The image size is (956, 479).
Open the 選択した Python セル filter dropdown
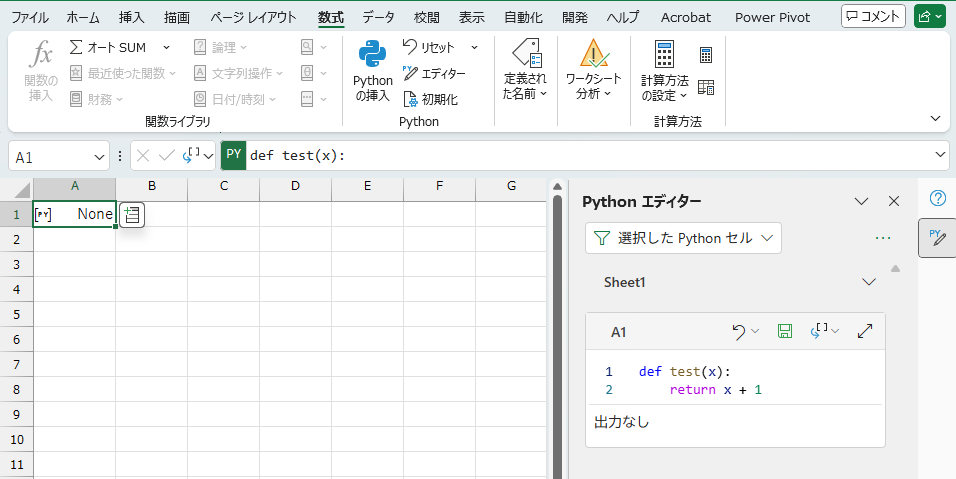point(683,238)
